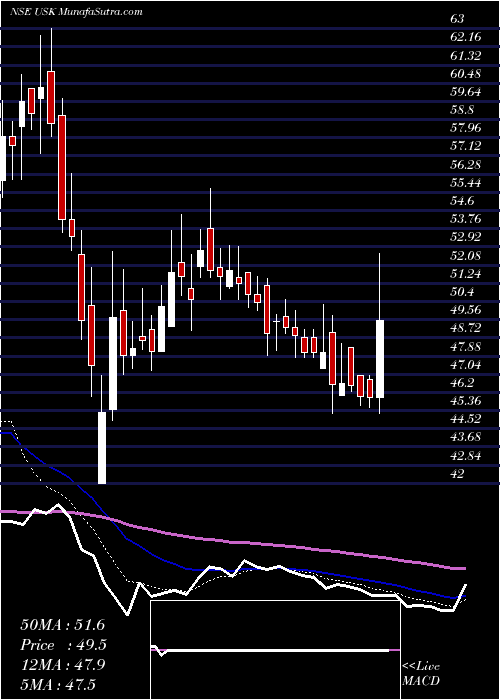Click the 47.04 price axis label
500x700 pixels.
(x=466, y=366)
